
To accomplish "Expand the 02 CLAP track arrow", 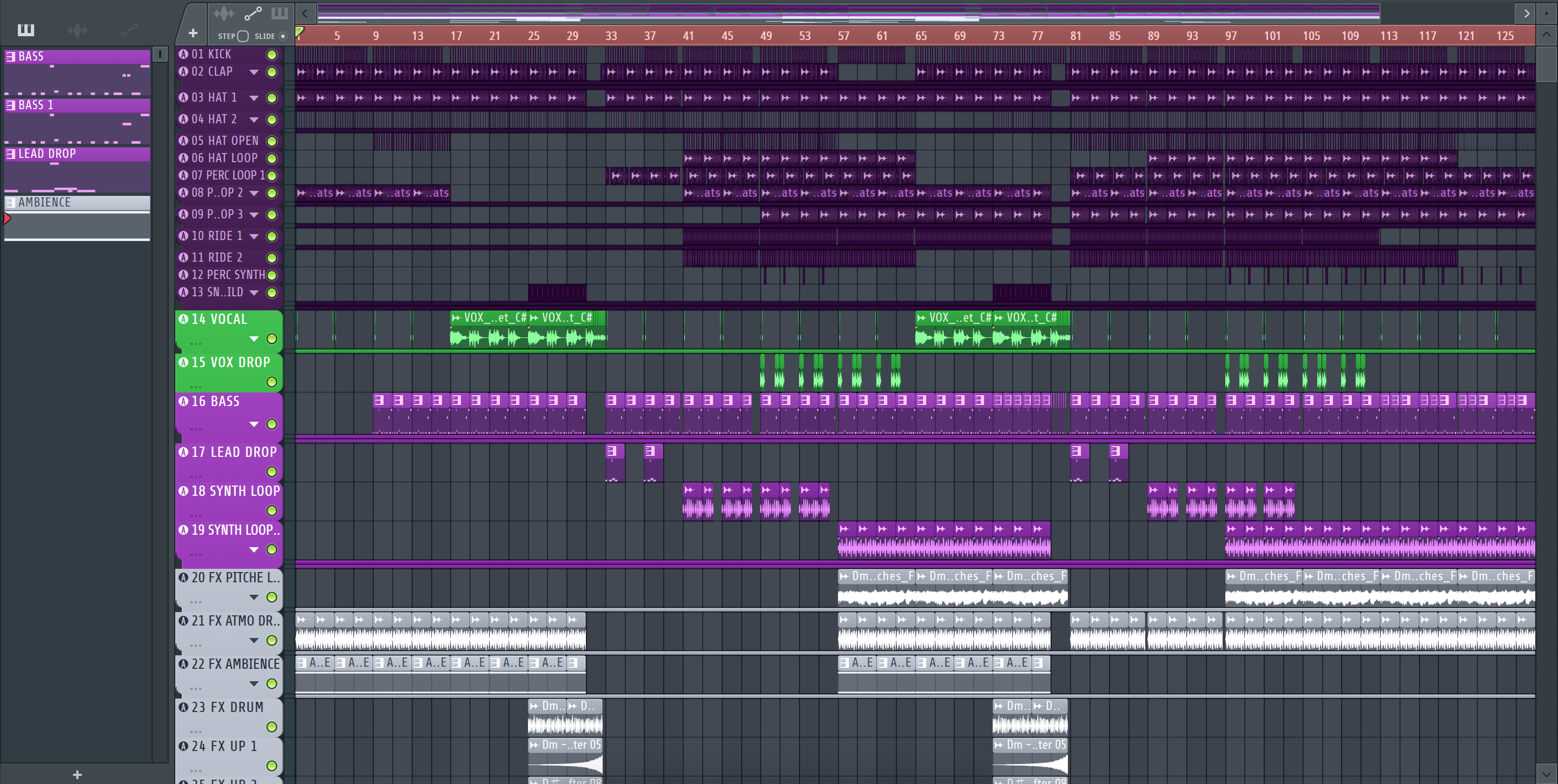I will click(254, 72).
